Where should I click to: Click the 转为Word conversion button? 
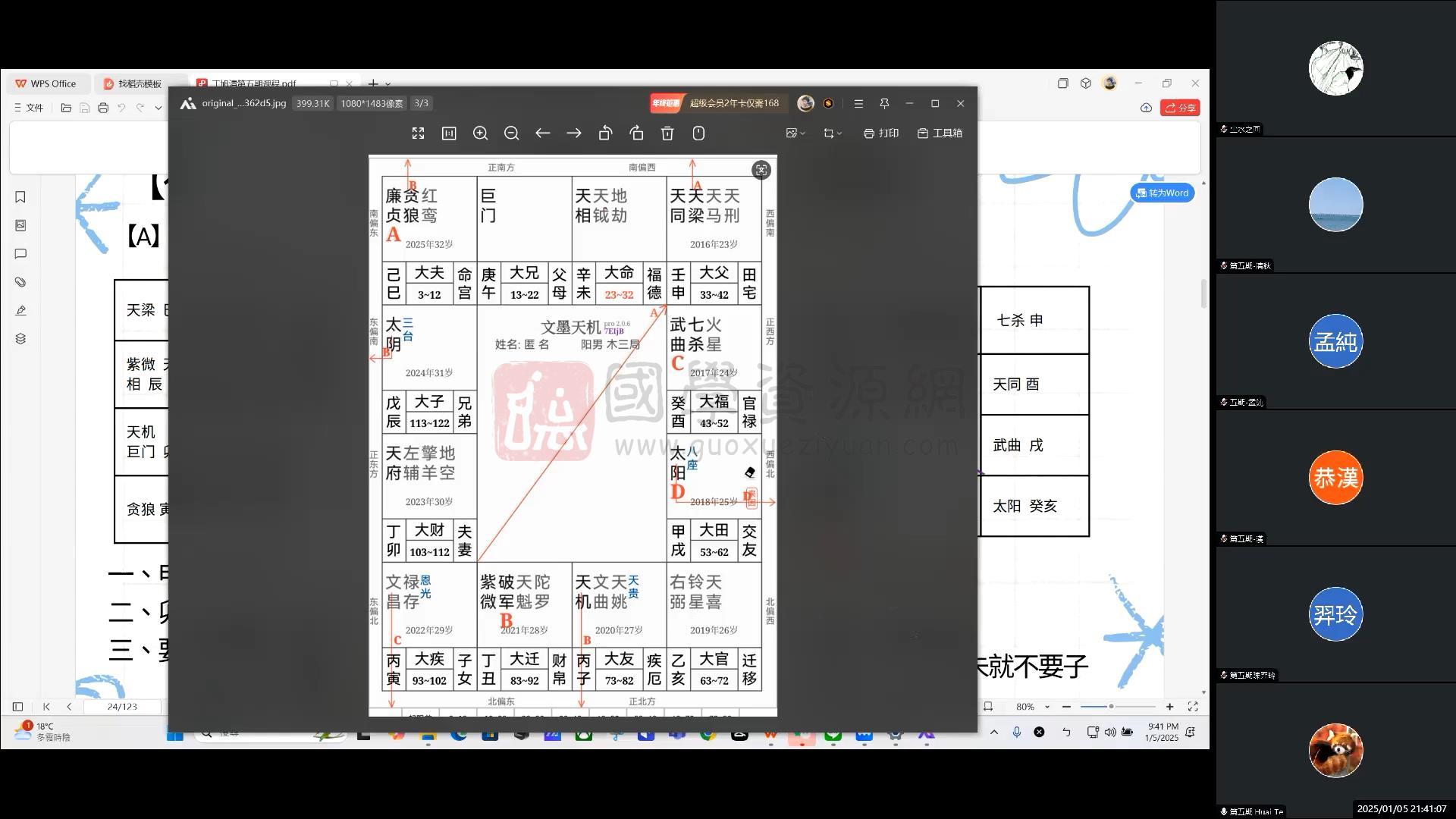click(x=1162, y=193)
